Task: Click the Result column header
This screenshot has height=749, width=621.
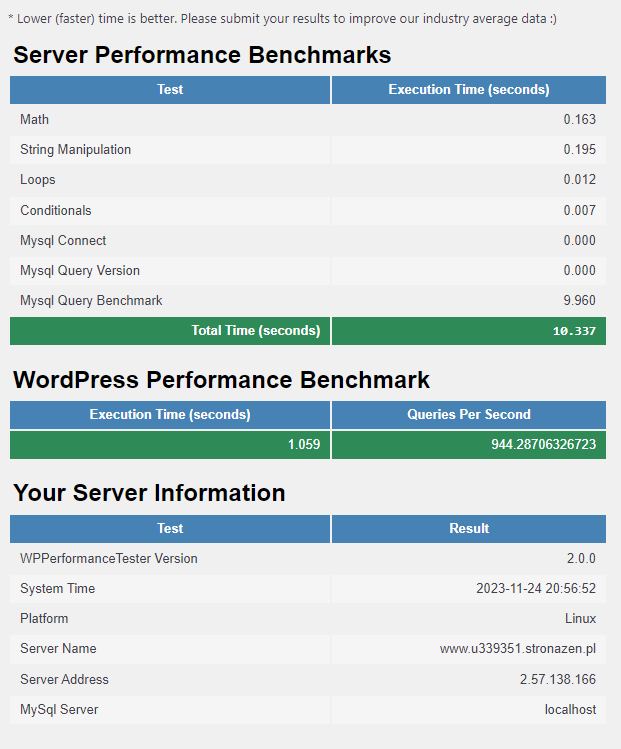Action: coord(468,528)
